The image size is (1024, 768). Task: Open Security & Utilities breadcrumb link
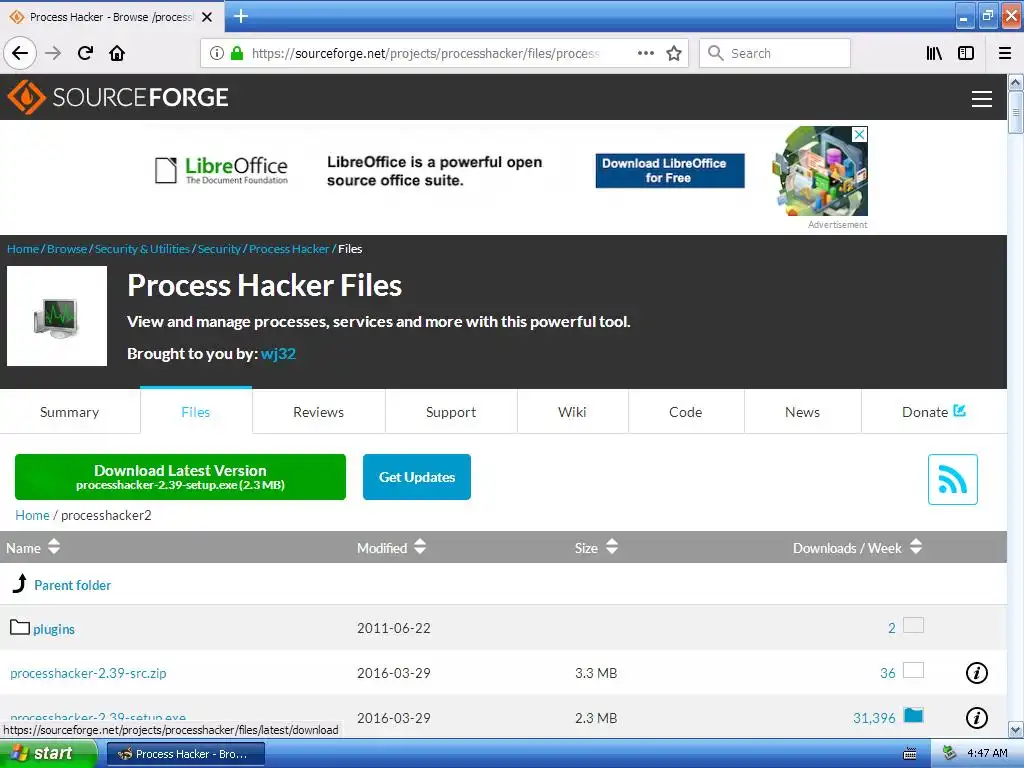coord(142,249)
